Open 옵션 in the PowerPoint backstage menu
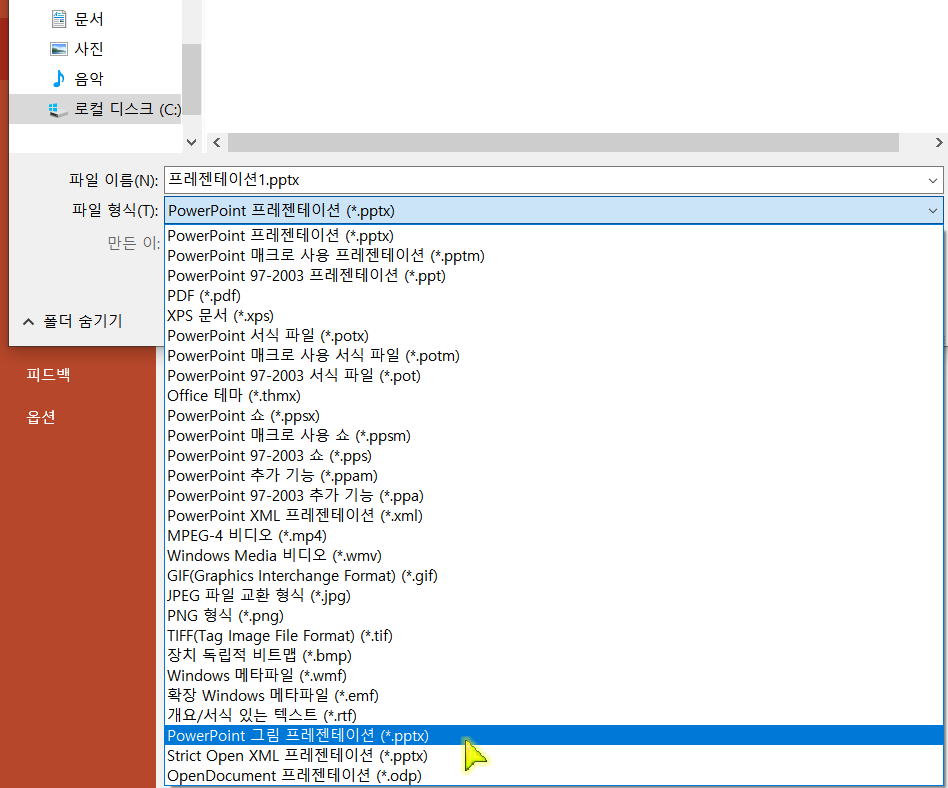 (41, 417)
